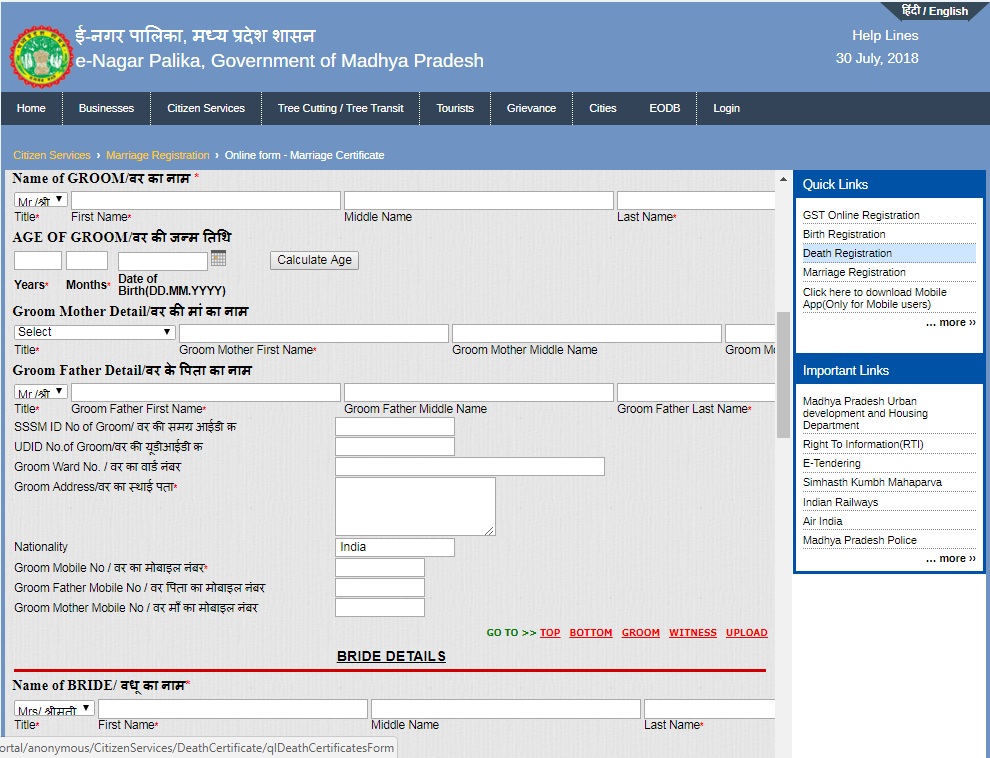Viewport: 990px width, 758px height.
Task: Open the Right To Information(RTI) link
Action: [x=864, y=444]
